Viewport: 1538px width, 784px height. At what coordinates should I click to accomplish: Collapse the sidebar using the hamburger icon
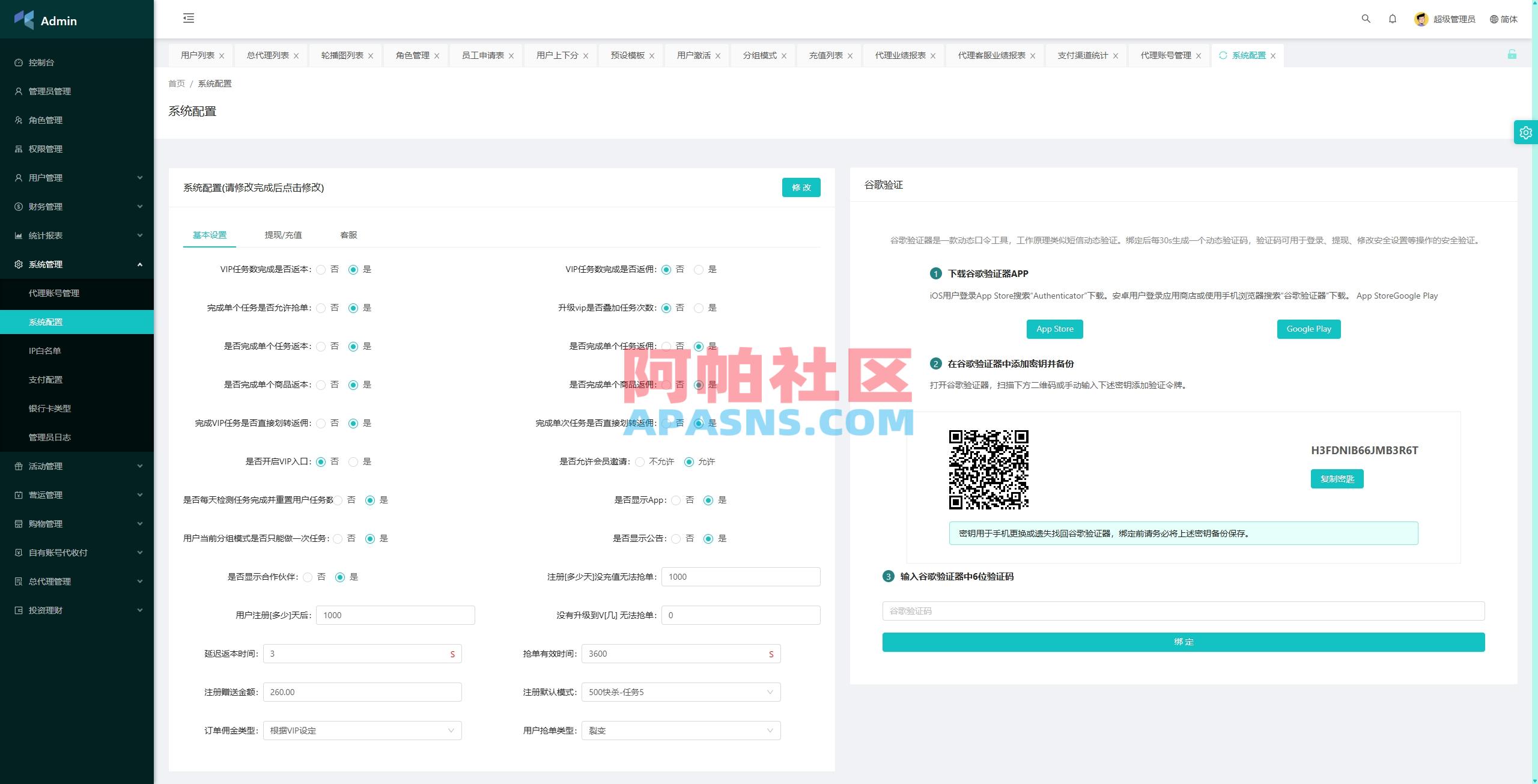click(188, 19)
